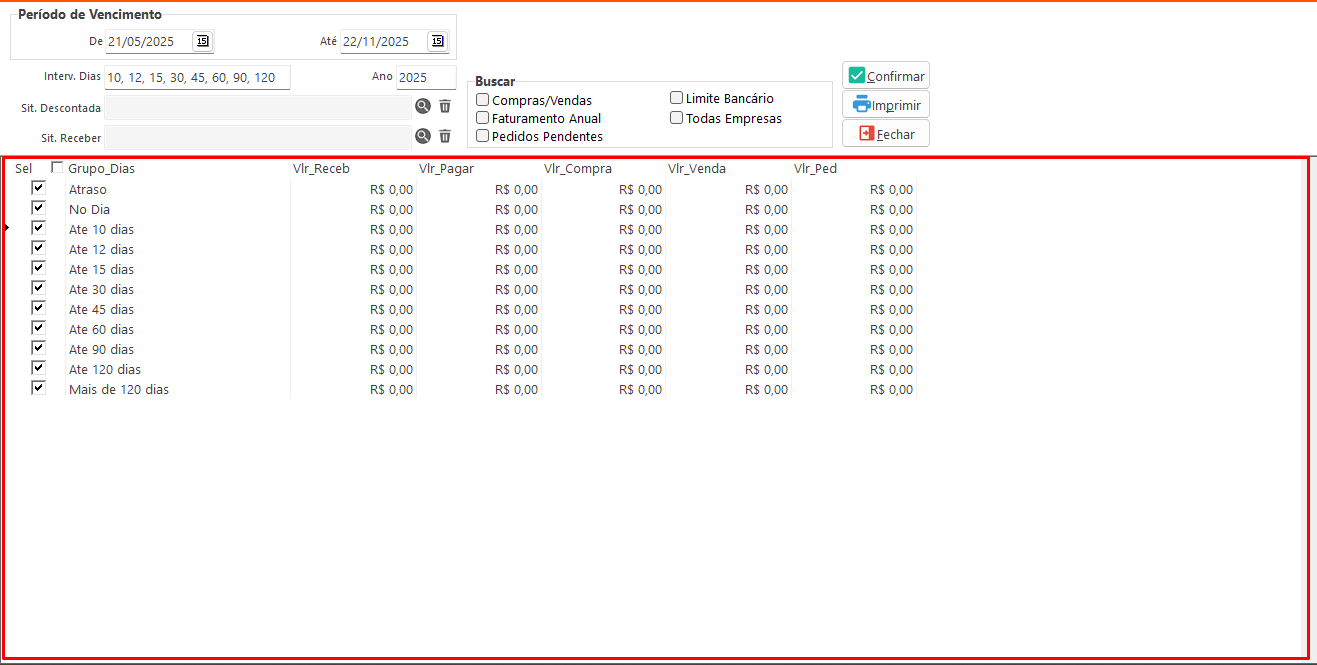Close the window with Fechar

pyautogui.click(x=886, y=134)
